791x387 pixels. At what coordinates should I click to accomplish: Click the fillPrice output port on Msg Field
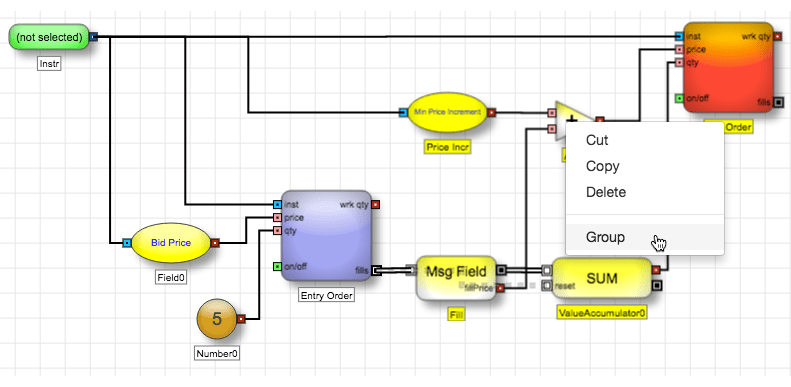500,288
